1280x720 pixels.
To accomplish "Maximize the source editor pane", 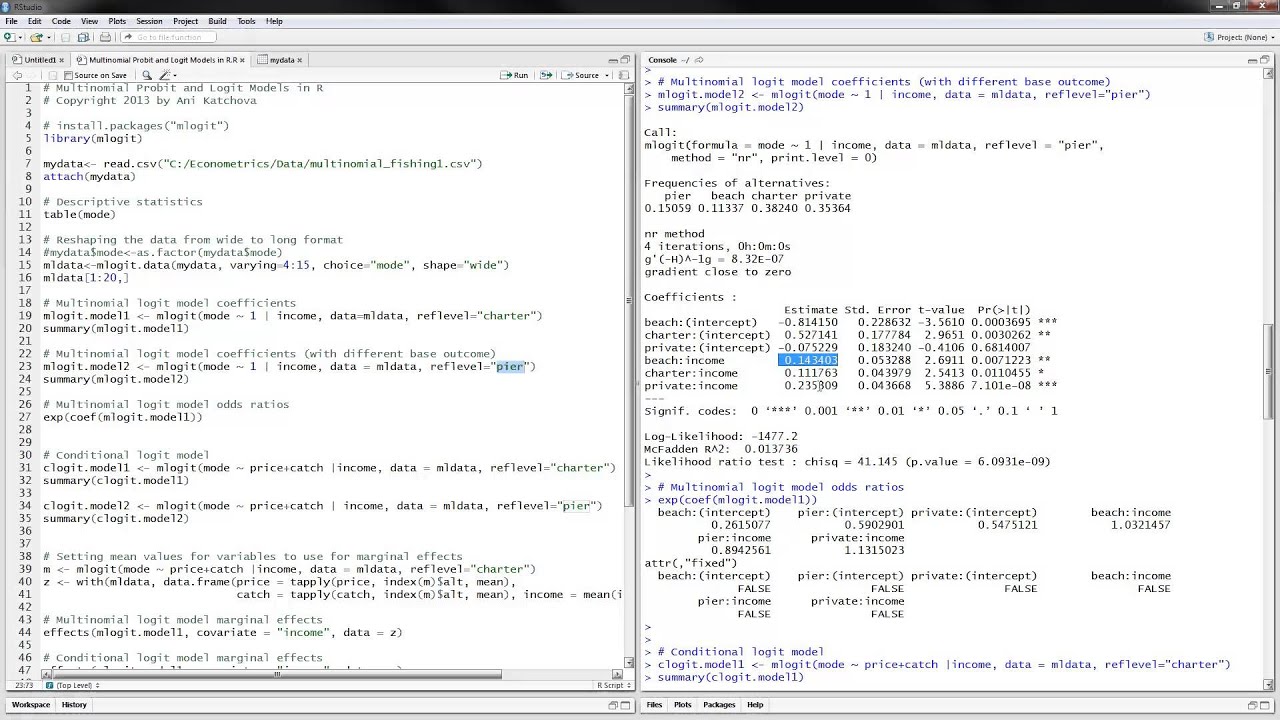I will (x=625, y=60).
